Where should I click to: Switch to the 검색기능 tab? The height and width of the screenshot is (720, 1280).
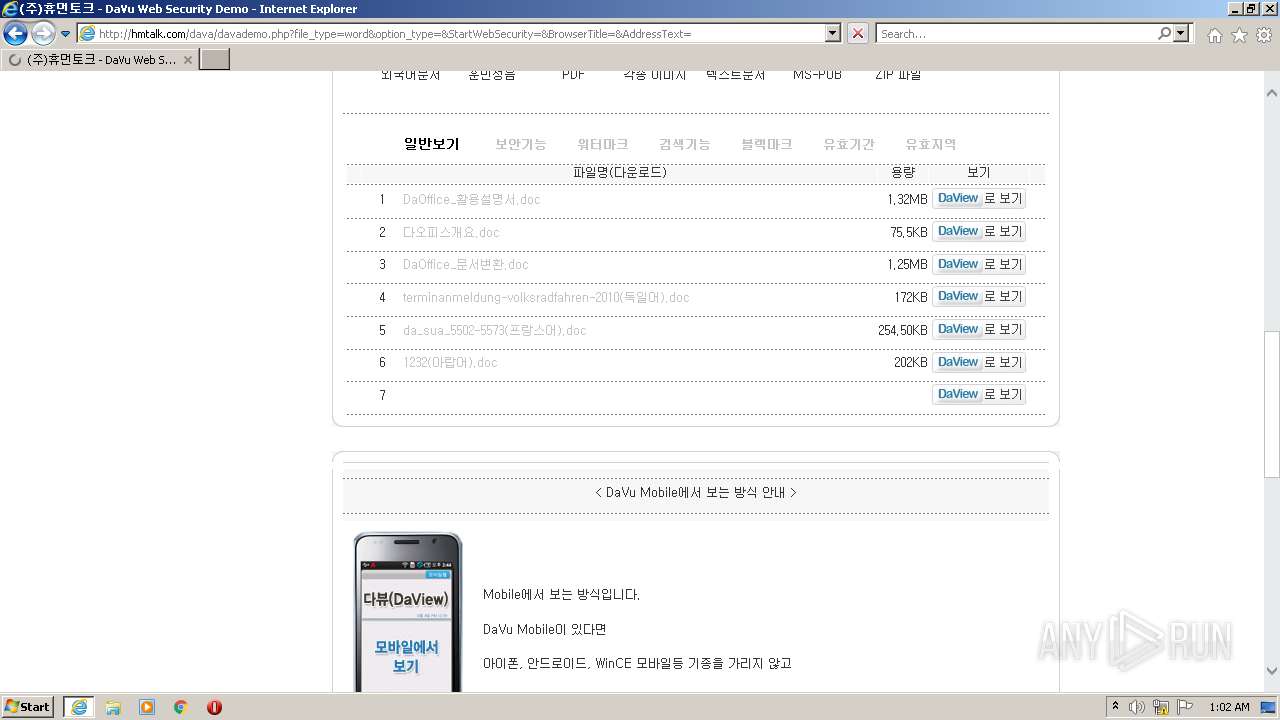685,144
